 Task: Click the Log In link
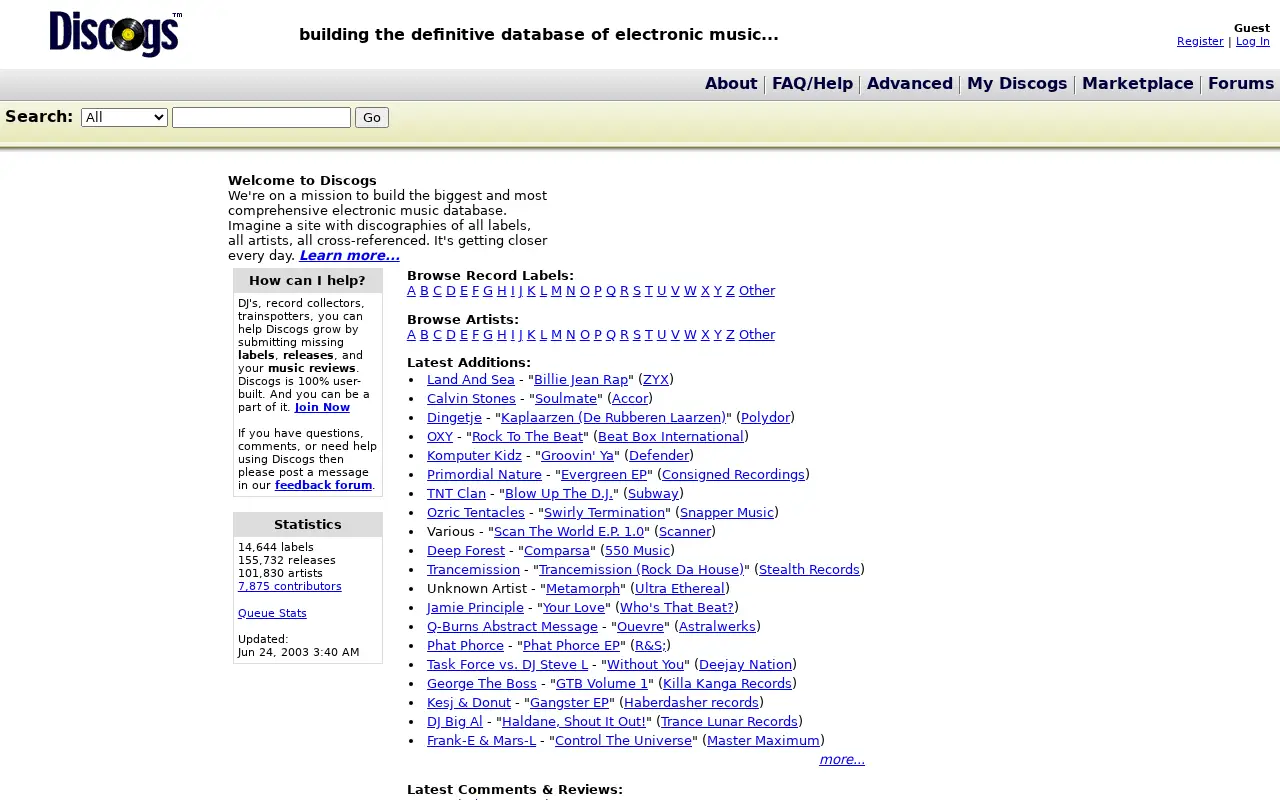coord(1253,41)
